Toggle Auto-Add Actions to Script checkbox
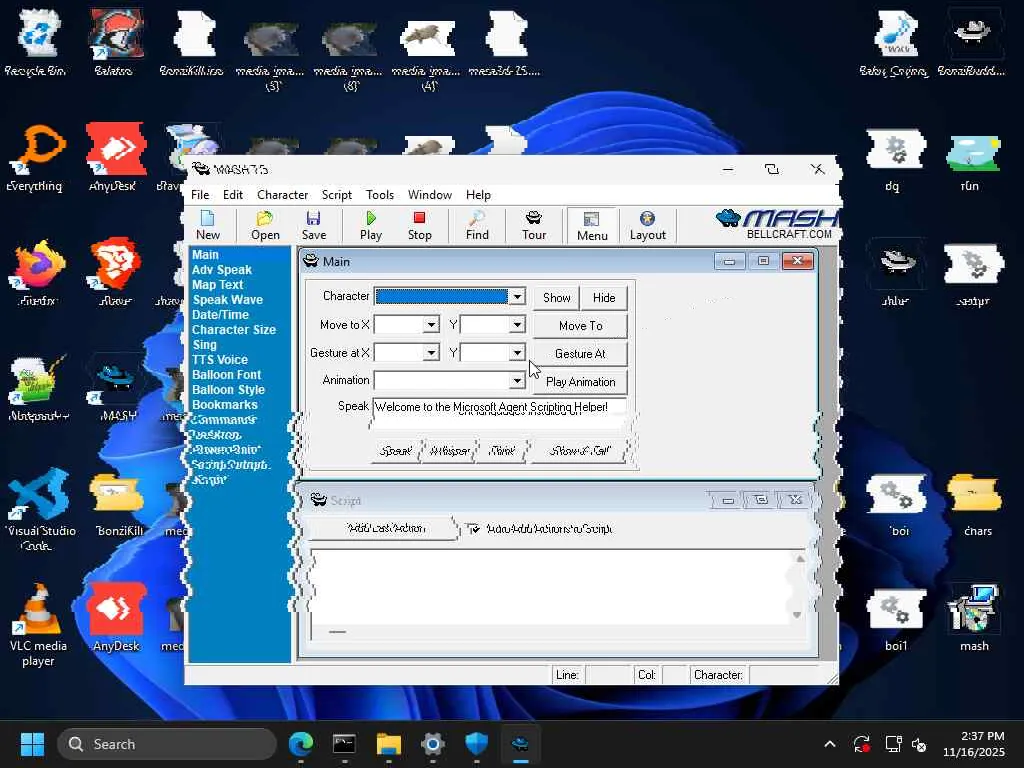Screen dimensions: 1024x768 pos(473,529)
